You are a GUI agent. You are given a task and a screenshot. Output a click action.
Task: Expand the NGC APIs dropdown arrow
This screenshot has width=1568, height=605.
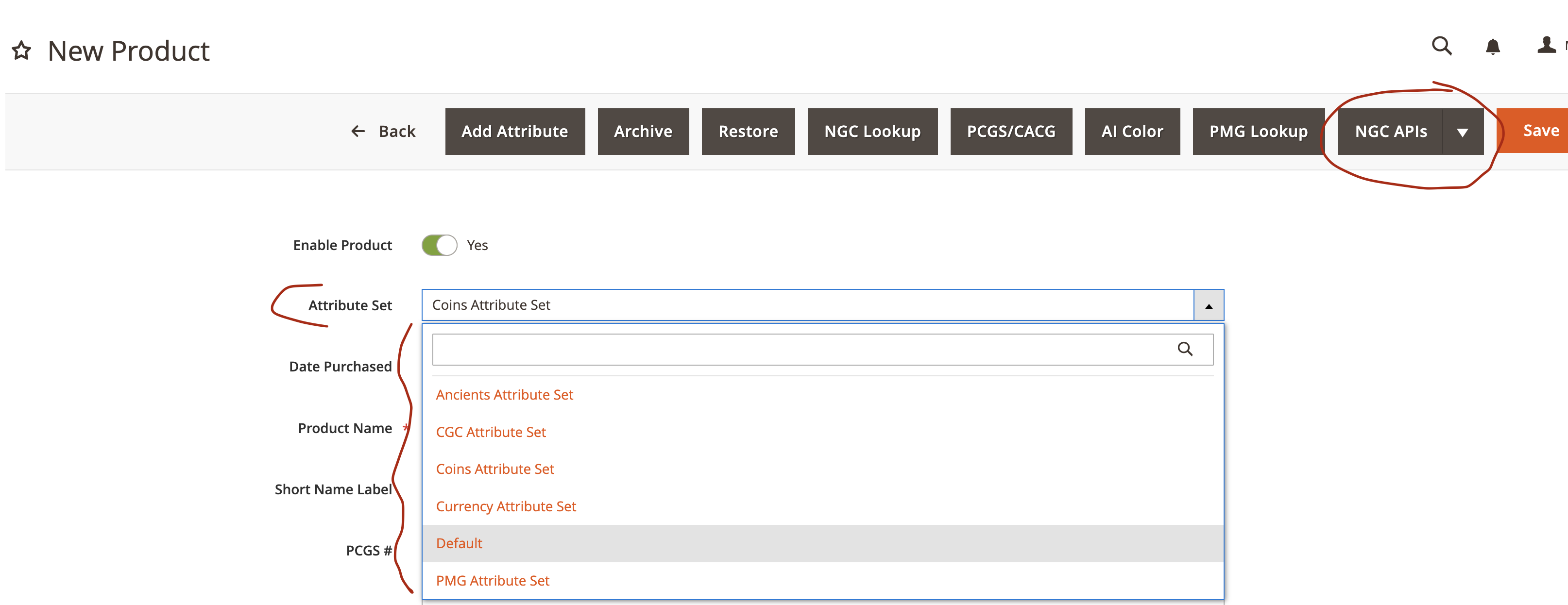tap(1462, 132)
